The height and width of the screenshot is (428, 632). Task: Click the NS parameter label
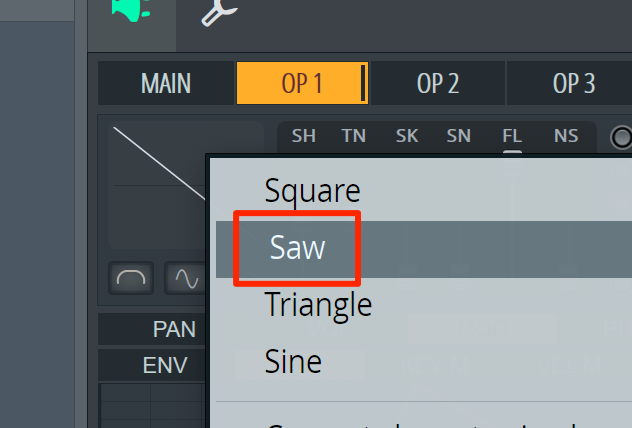(x=566, y=136)
